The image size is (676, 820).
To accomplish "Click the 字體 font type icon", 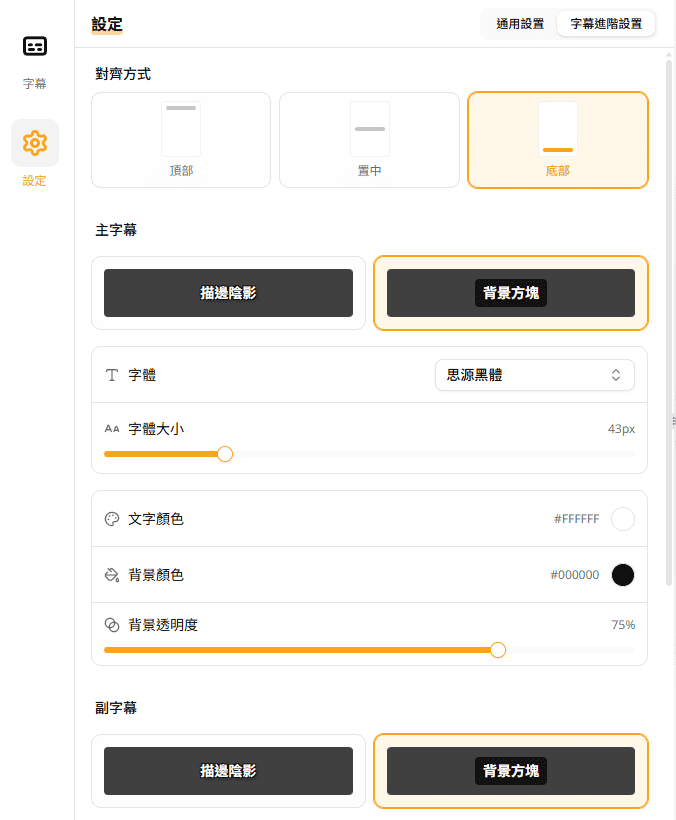I will pos(112,375).
